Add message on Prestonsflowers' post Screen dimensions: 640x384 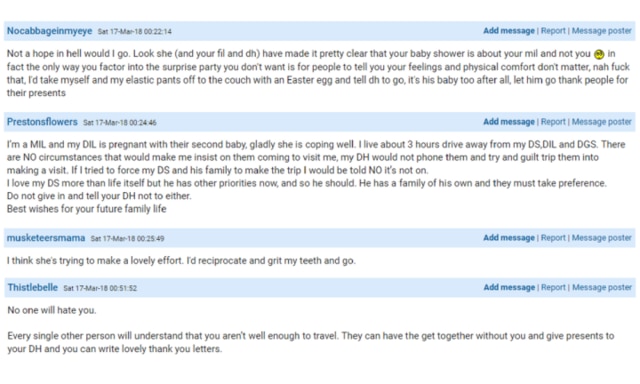[x=509, y=122]
